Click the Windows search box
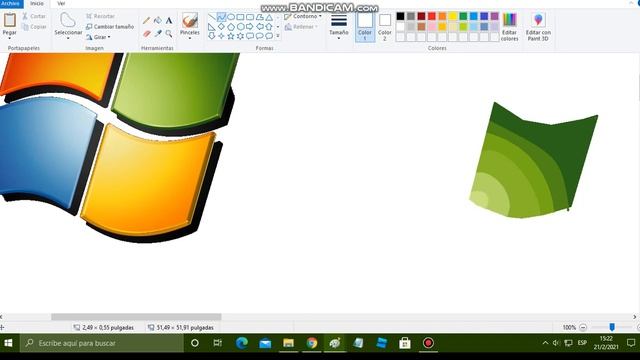The image size is (640, 360). [x=102, y=343]
